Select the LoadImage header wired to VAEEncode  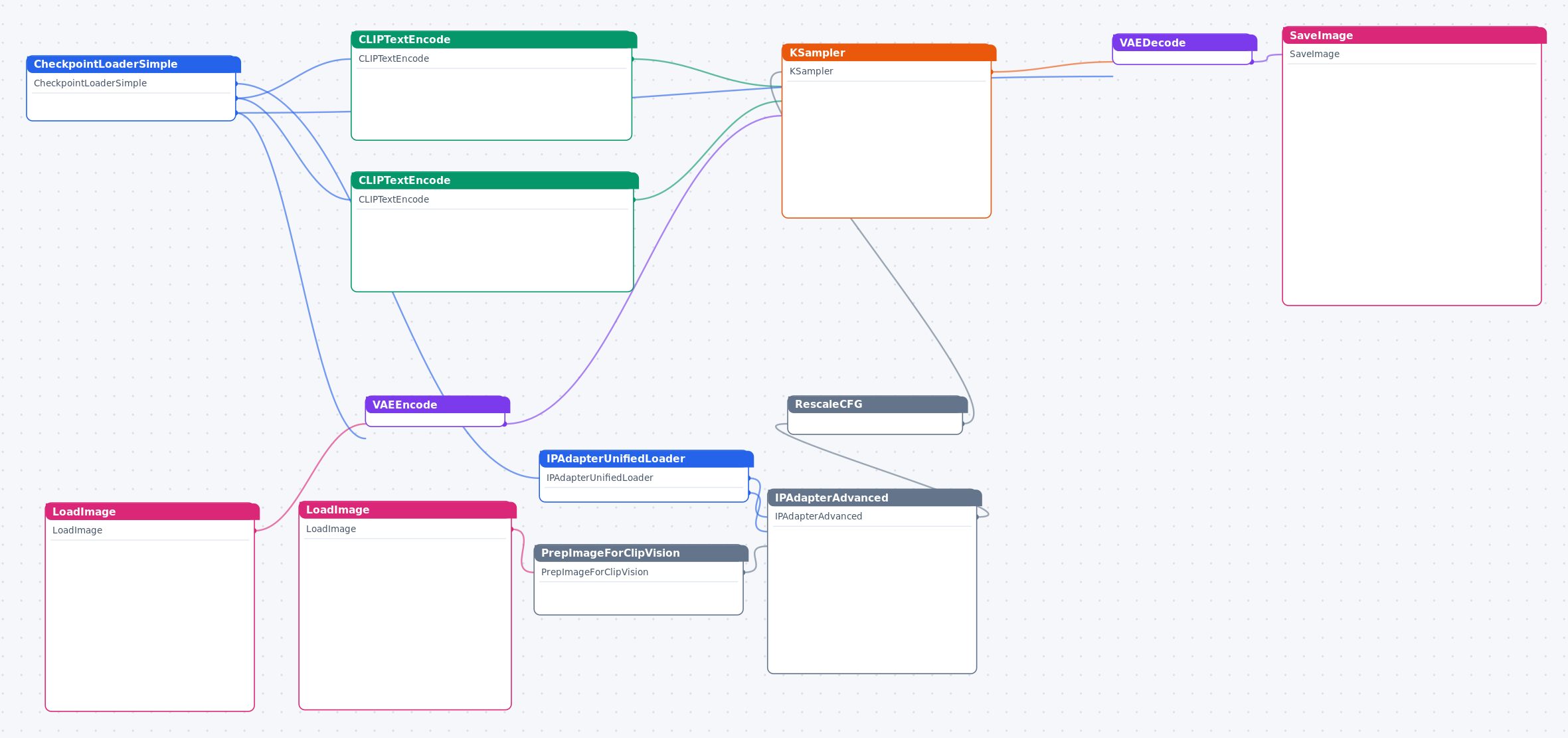152,511
